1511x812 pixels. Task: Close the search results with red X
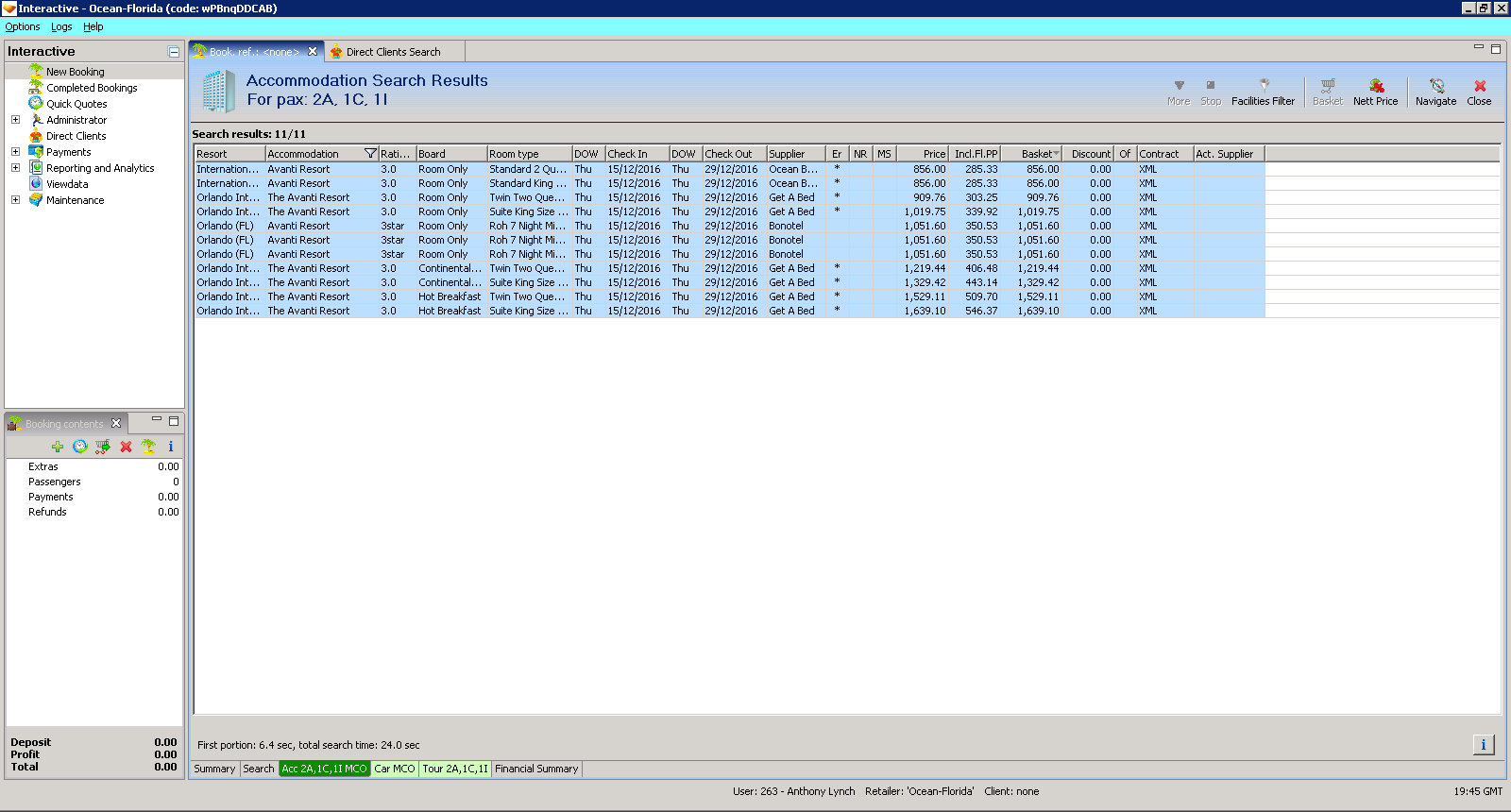tap(1479, 92)
